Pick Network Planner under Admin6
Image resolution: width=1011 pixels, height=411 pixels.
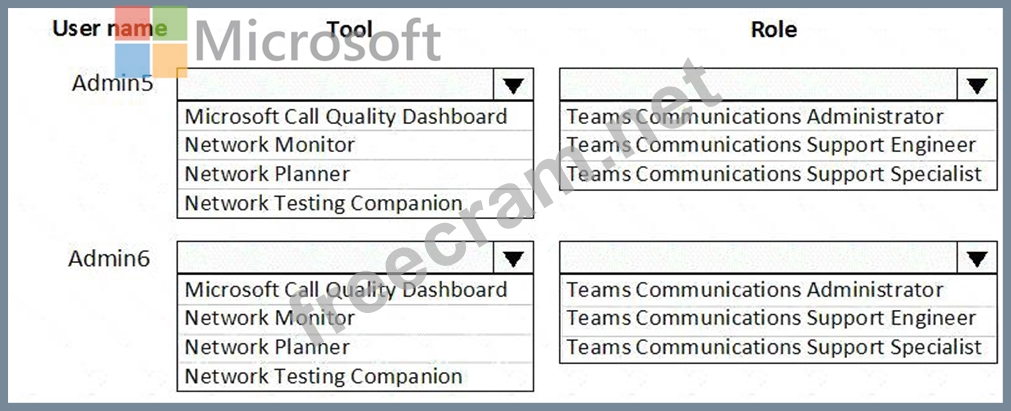pyautogui.click(x=267, y=347)
